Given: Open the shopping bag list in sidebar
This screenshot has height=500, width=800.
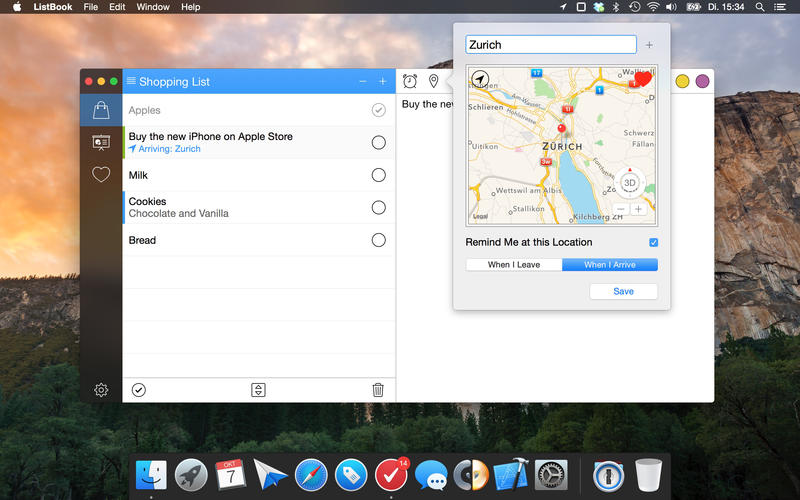Looking at the screenshot, I should pyautogui.click(x=100, y=110).
